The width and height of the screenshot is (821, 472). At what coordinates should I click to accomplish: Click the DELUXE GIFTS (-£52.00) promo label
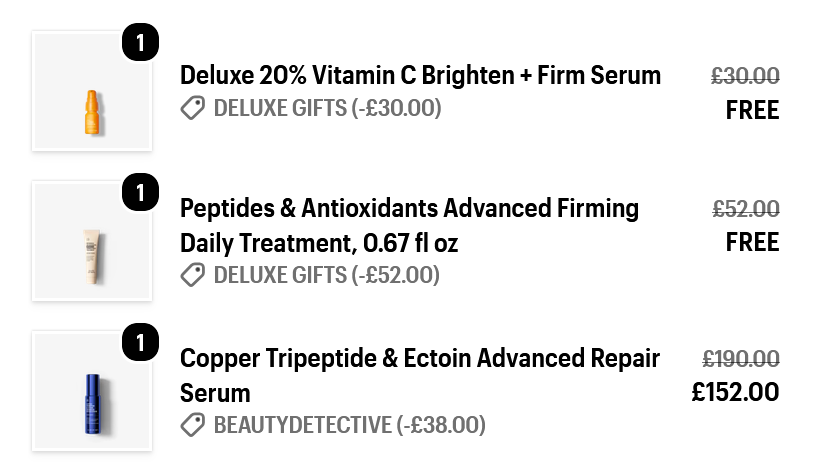tap(327, 275)
